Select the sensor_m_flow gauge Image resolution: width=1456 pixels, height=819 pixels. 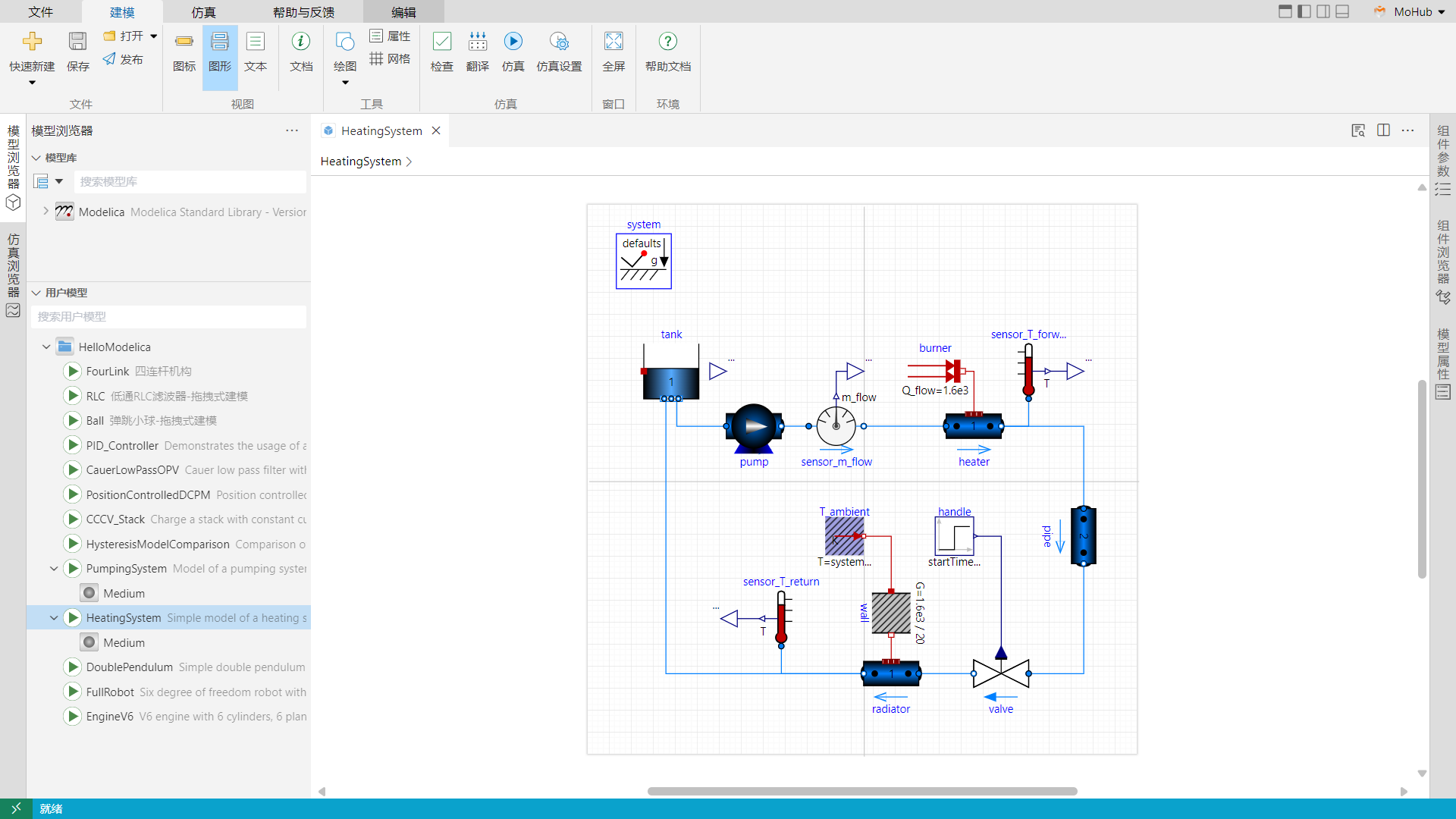[x=836, y=426]
